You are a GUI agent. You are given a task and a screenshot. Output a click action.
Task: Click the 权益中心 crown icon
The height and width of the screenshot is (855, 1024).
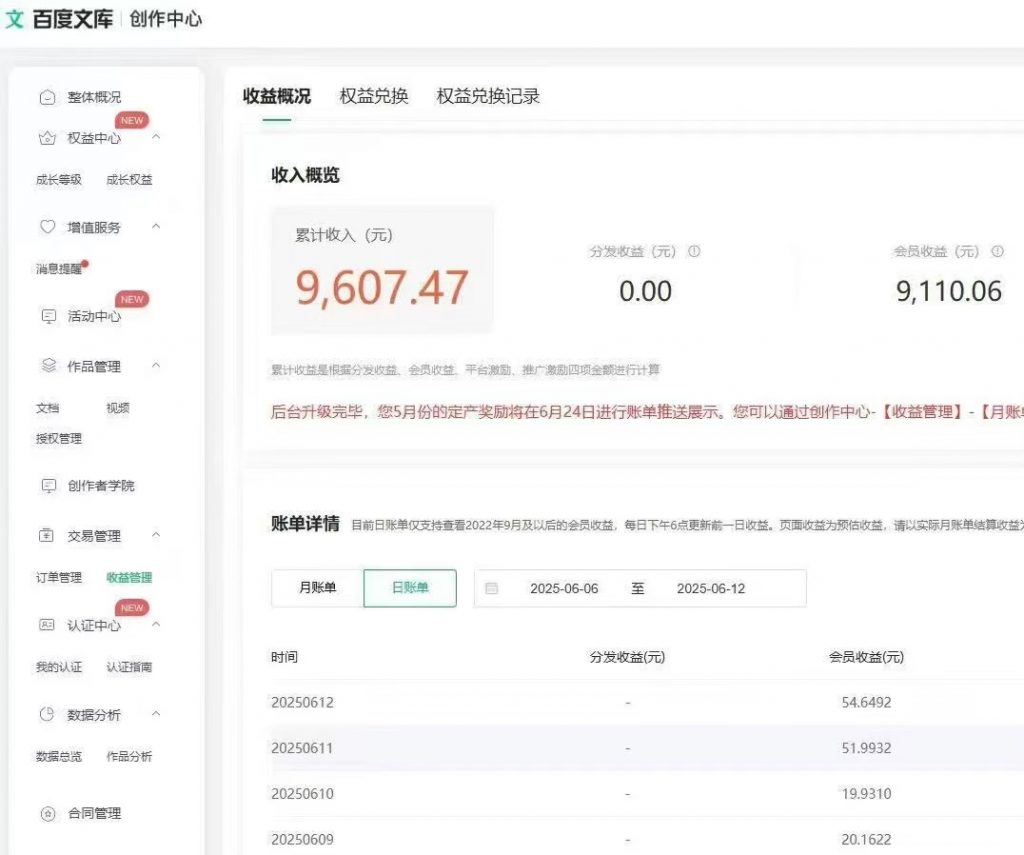pos(47,137)
